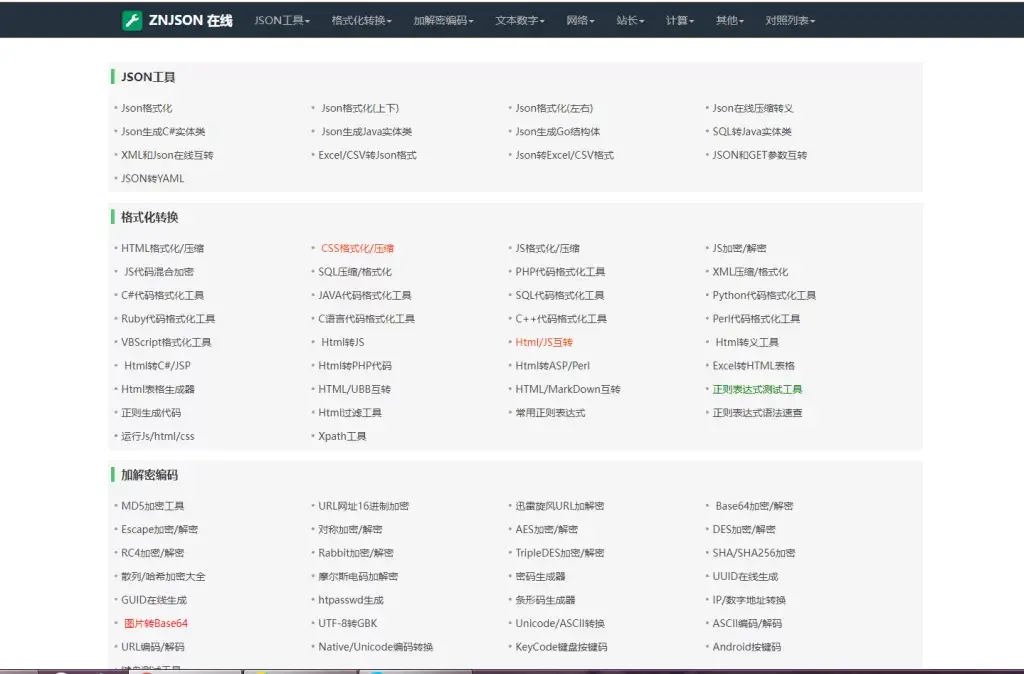Open Ruby代码格式化工具 link
Screen dimensions: 1024x674
pyautogui.click(x=168, y=319)
